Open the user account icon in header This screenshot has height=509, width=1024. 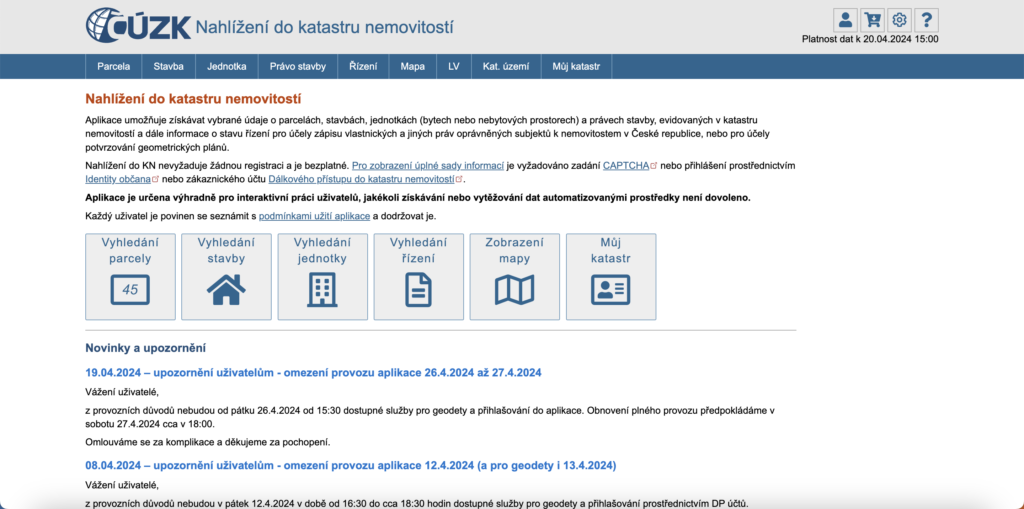click(x=845, y=20)
